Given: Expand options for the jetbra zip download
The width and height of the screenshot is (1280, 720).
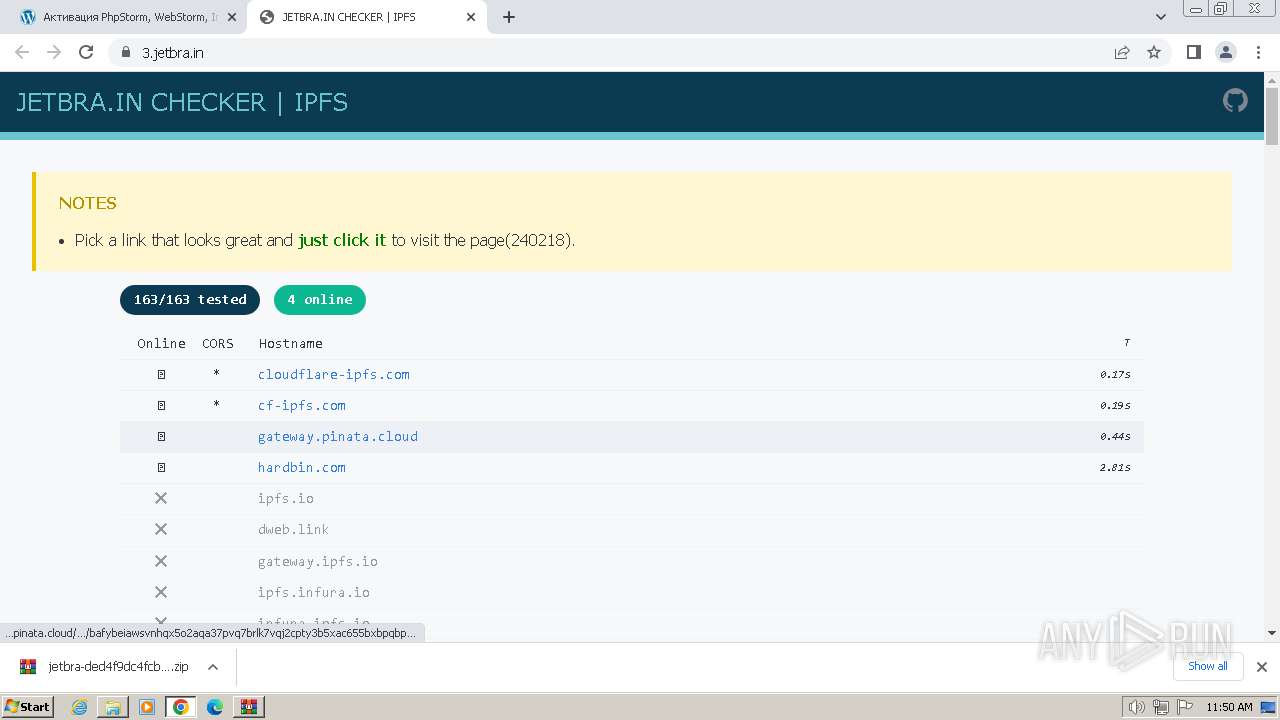Looking at the screenshot, I should pyautogui.click(x=212, y=667).
